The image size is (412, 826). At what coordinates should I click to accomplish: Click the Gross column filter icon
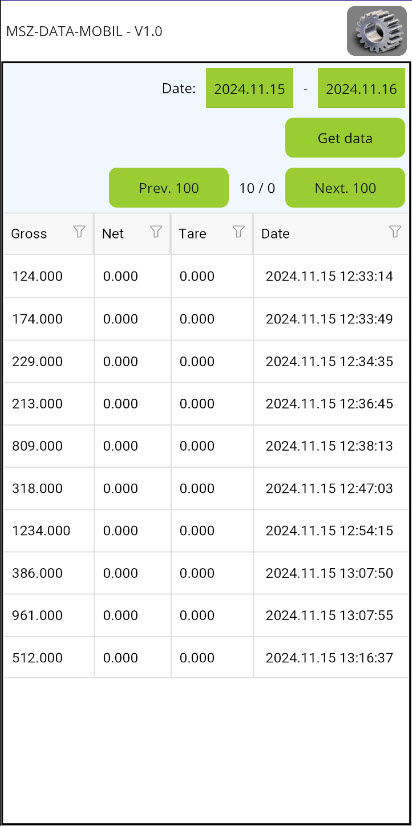[79, 232]
